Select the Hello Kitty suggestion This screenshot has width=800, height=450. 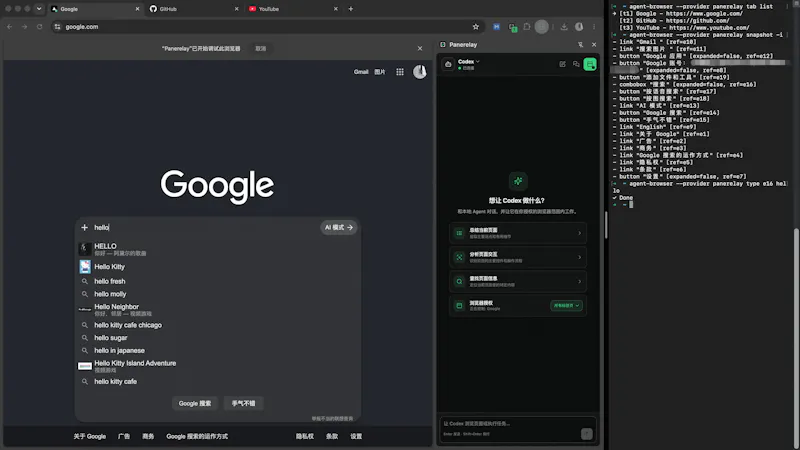click(218, 266)
